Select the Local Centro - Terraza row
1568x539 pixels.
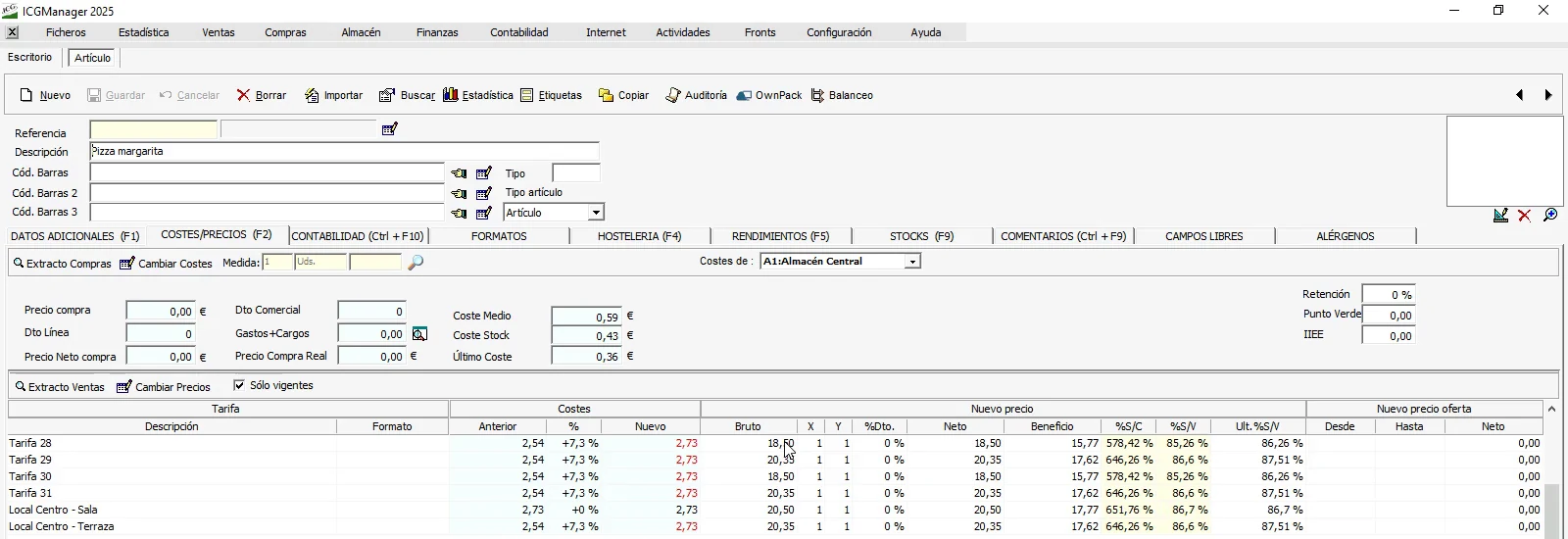click(775, 526)
